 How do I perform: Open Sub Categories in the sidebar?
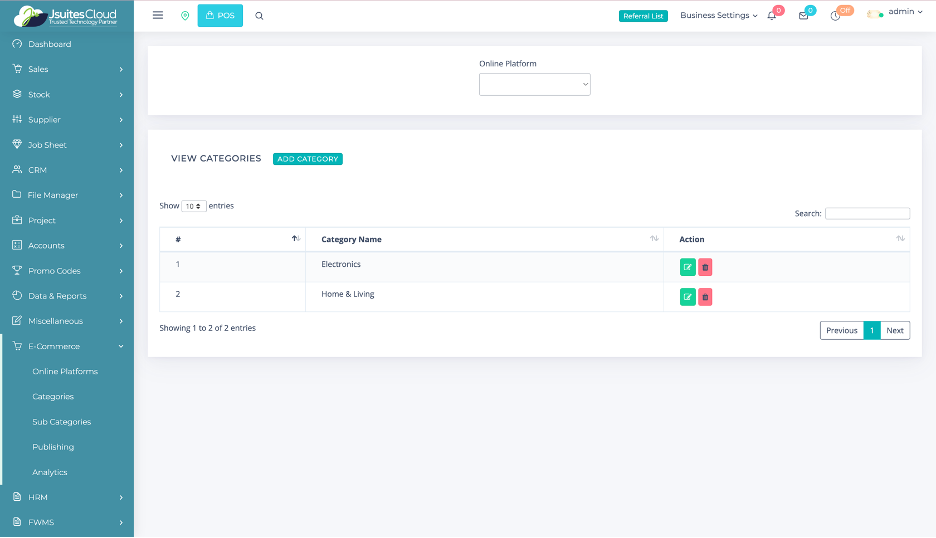[x=62, y=422]
